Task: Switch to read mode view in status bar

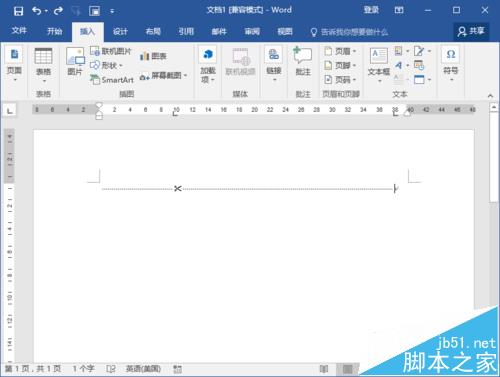Action: pyautogui.click(x=324, y=369)
